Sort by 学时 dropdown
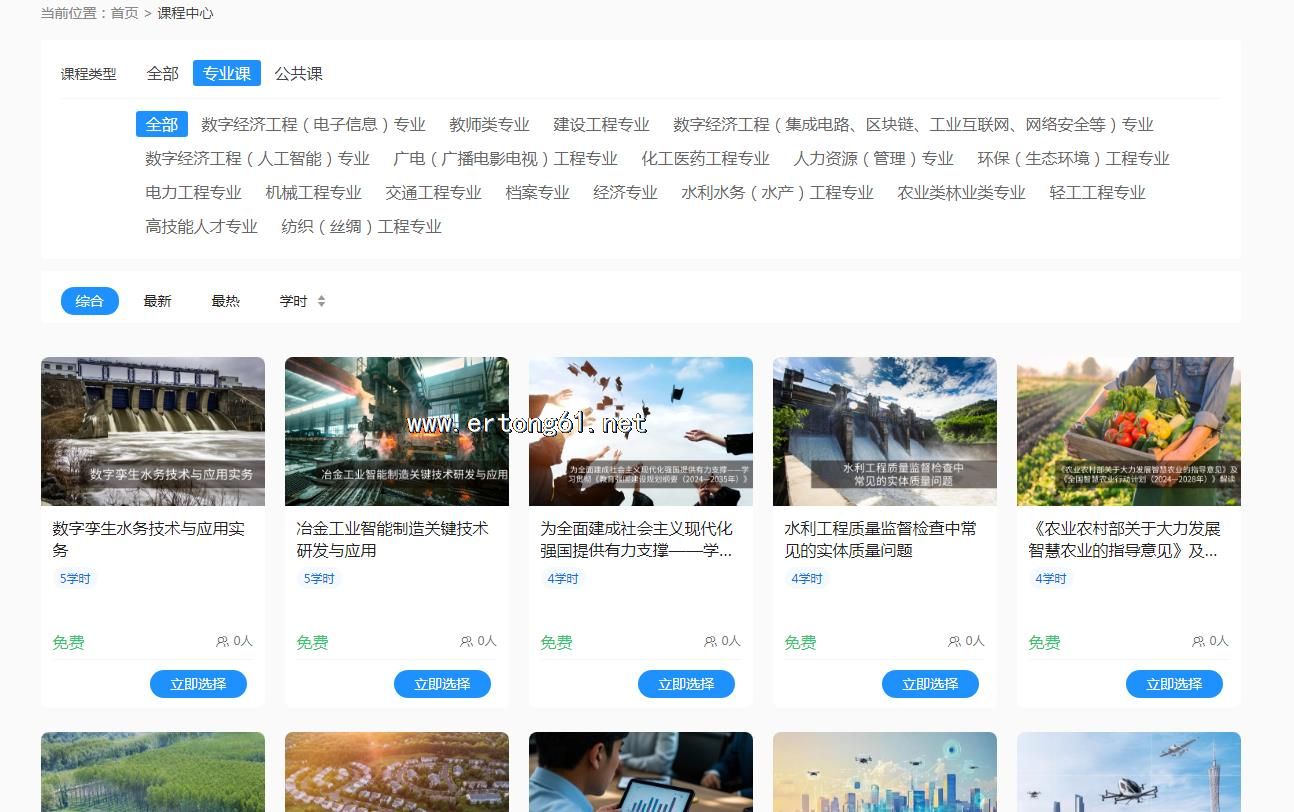The width and height of the screenshot is (1294, 812). [294, 301]
